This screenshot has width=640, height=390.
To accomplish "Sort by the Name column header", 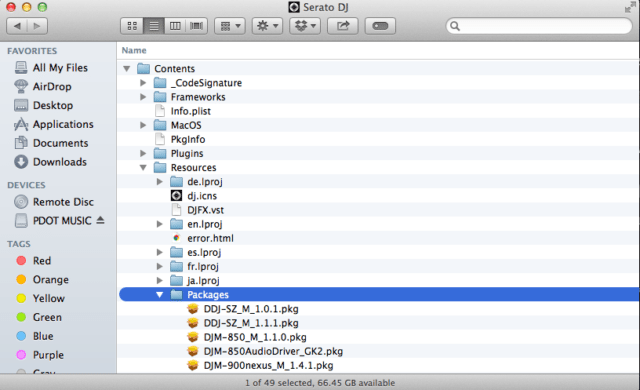I will [x=134, y=50].
